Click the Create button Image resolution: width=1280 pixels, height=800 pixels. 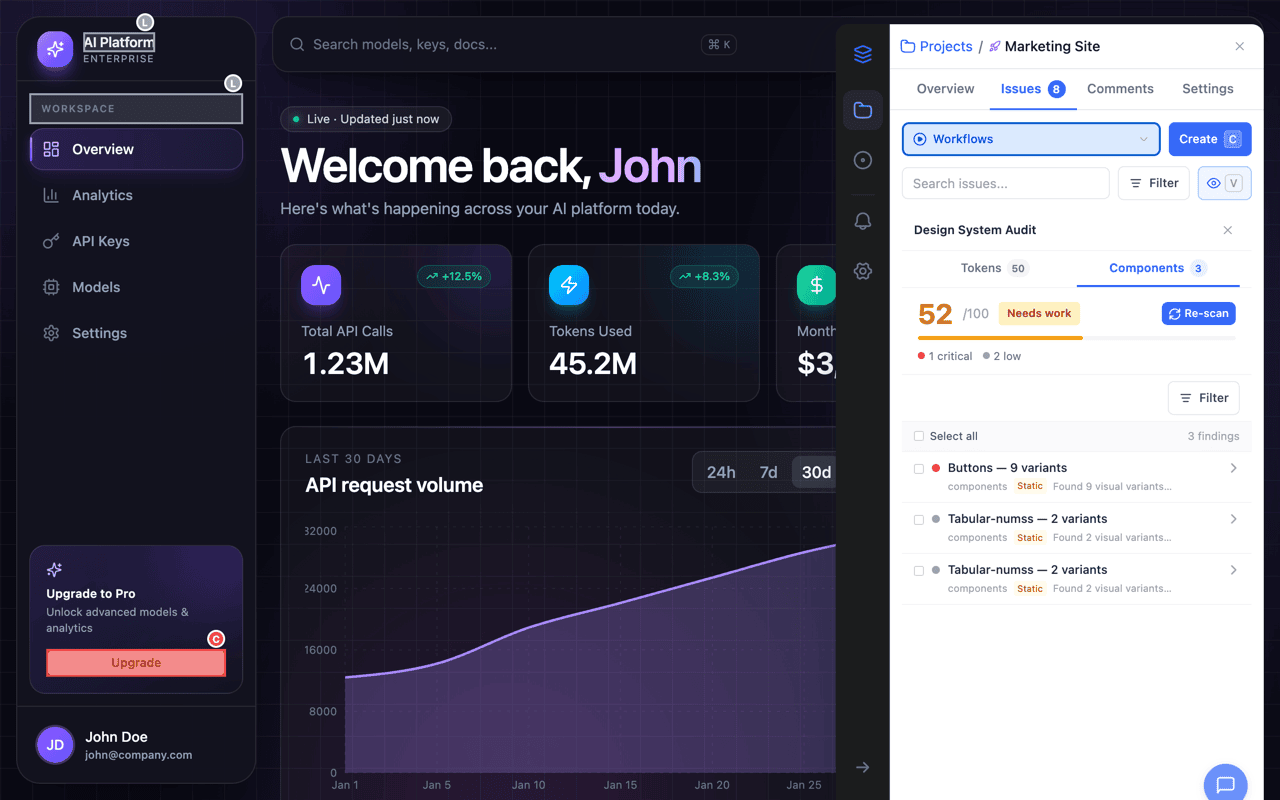pyautogui.click(x=1210, y=139)
